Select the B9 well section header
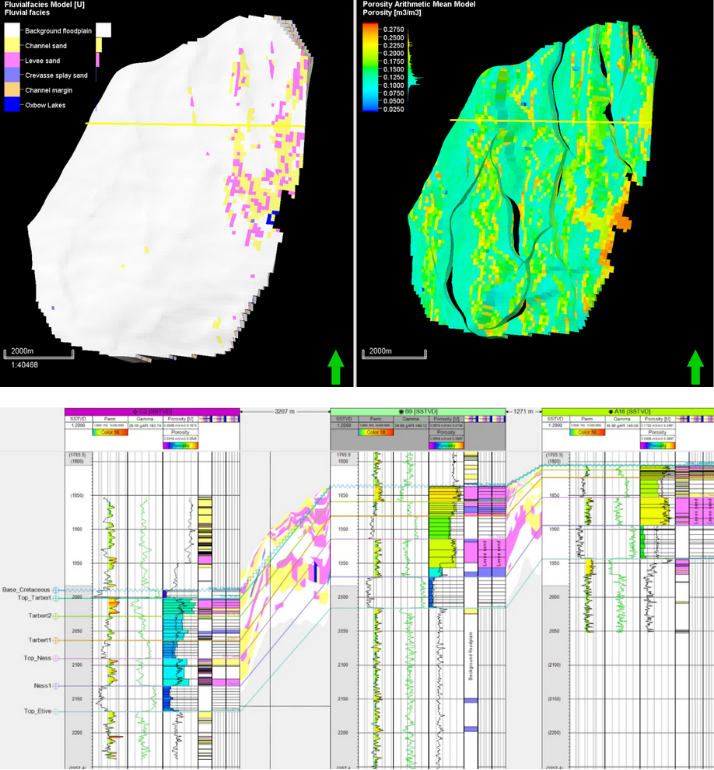The height and width of the screenshot is (770, 714). pos(419,411)
